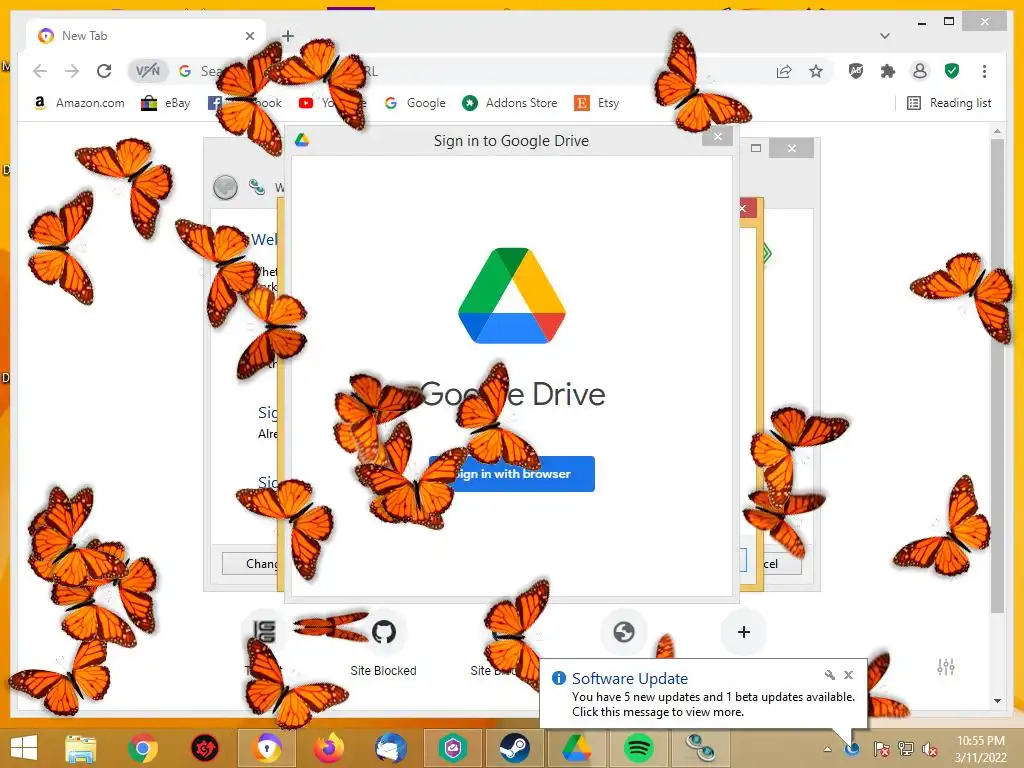Launch Google Chrome from taskbar

[x=142, y=748]
